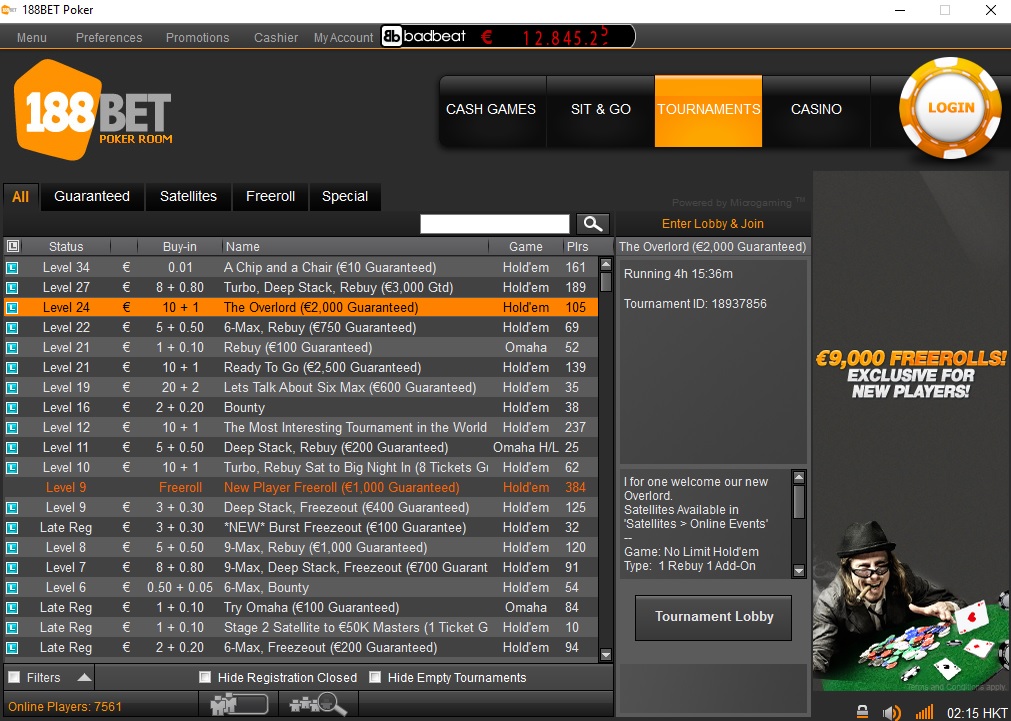Click the header column select-all icon
Screen dimensions: 1011x721
(x=12, y=246)
